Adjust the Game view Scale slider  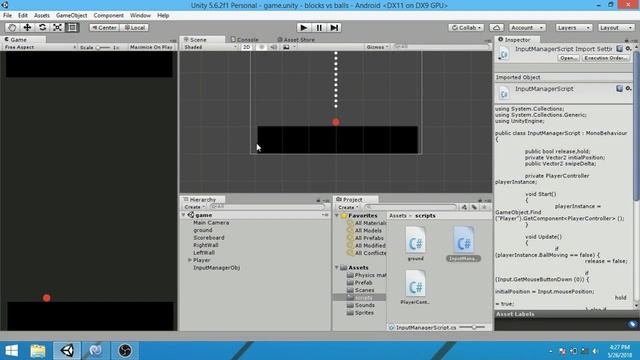(102, 47)
